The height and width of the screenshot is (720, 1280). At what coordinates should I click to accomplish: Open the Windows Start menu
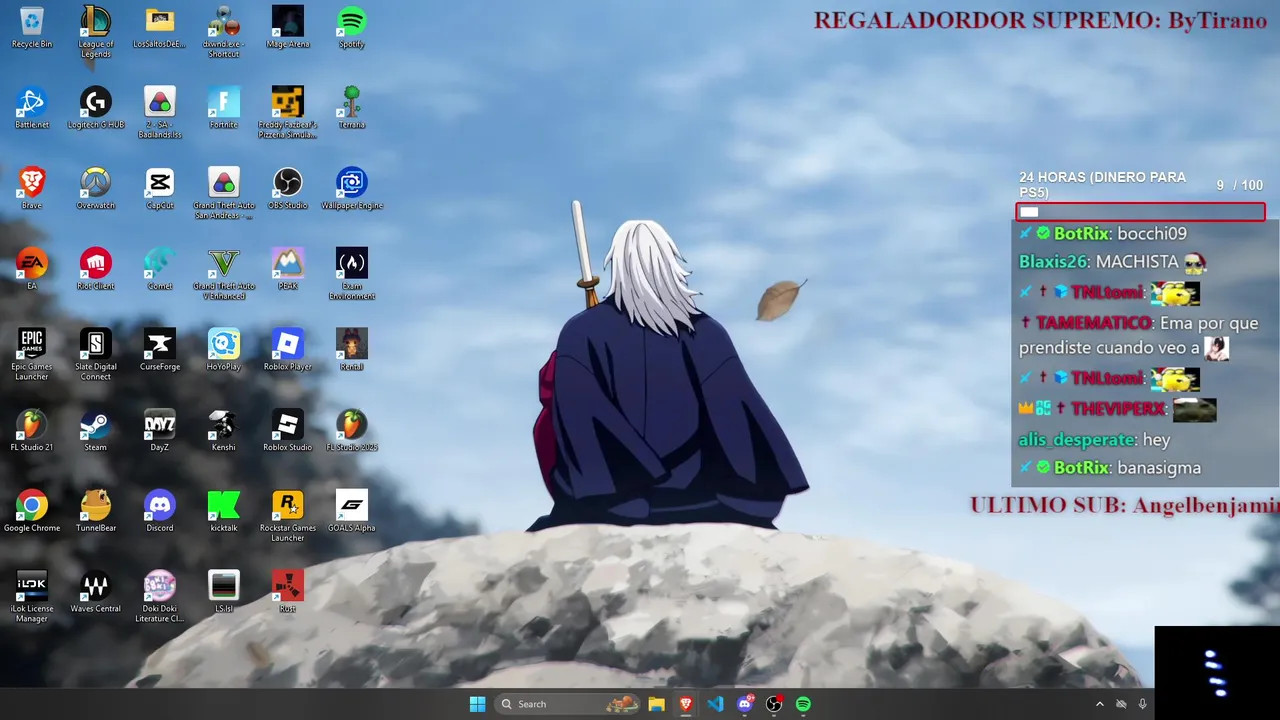[x=477, y=704]
